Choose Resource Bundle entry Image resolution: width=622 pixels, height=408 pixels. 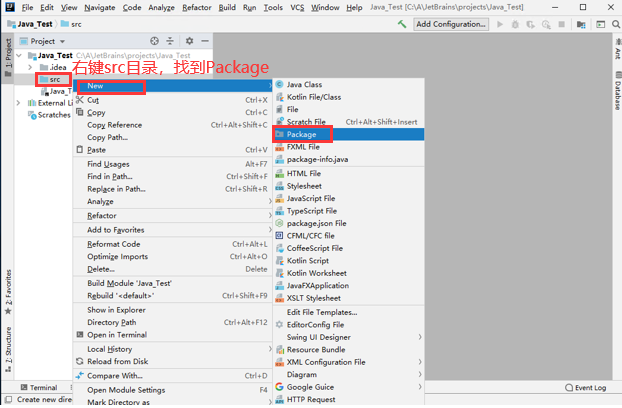pos(348,350)
